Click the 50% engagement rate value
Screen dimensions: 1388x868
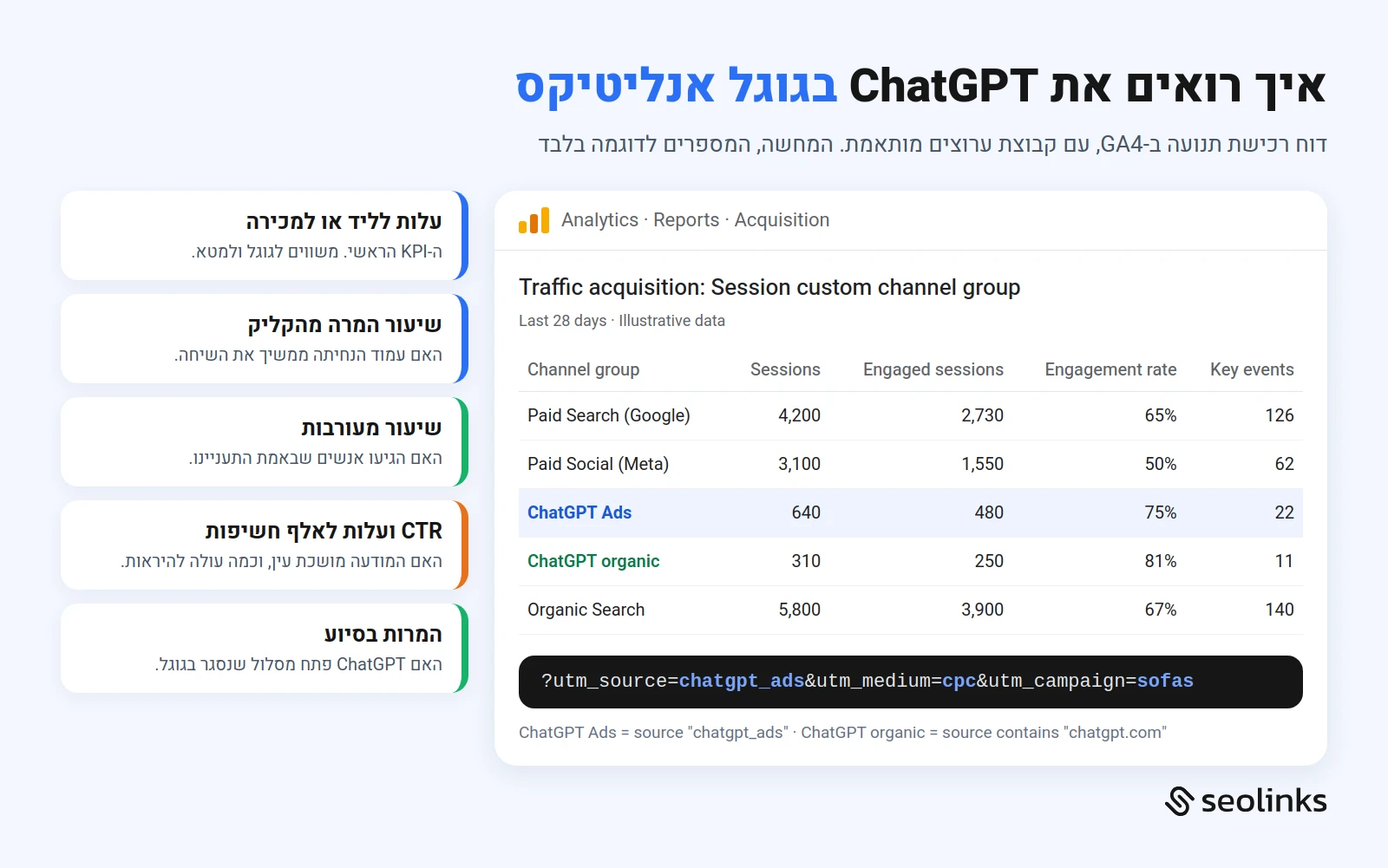coord(1160,464)
